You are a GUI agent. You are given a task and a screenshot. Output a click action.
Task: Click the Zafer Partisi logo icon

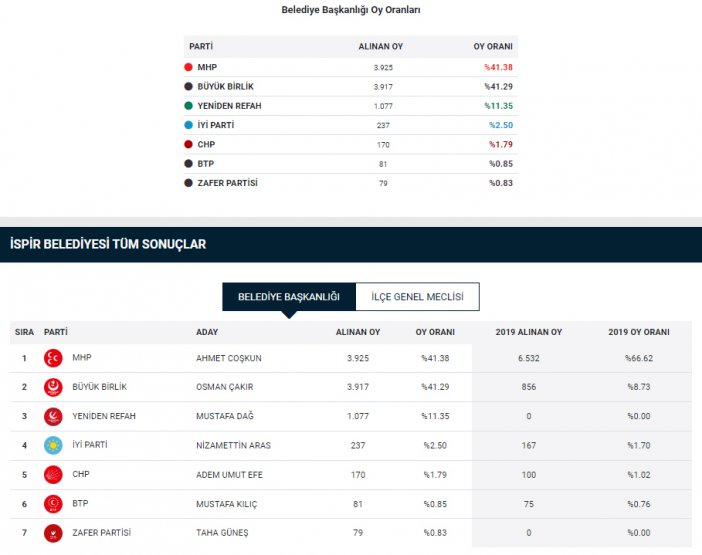click(53, 533)
